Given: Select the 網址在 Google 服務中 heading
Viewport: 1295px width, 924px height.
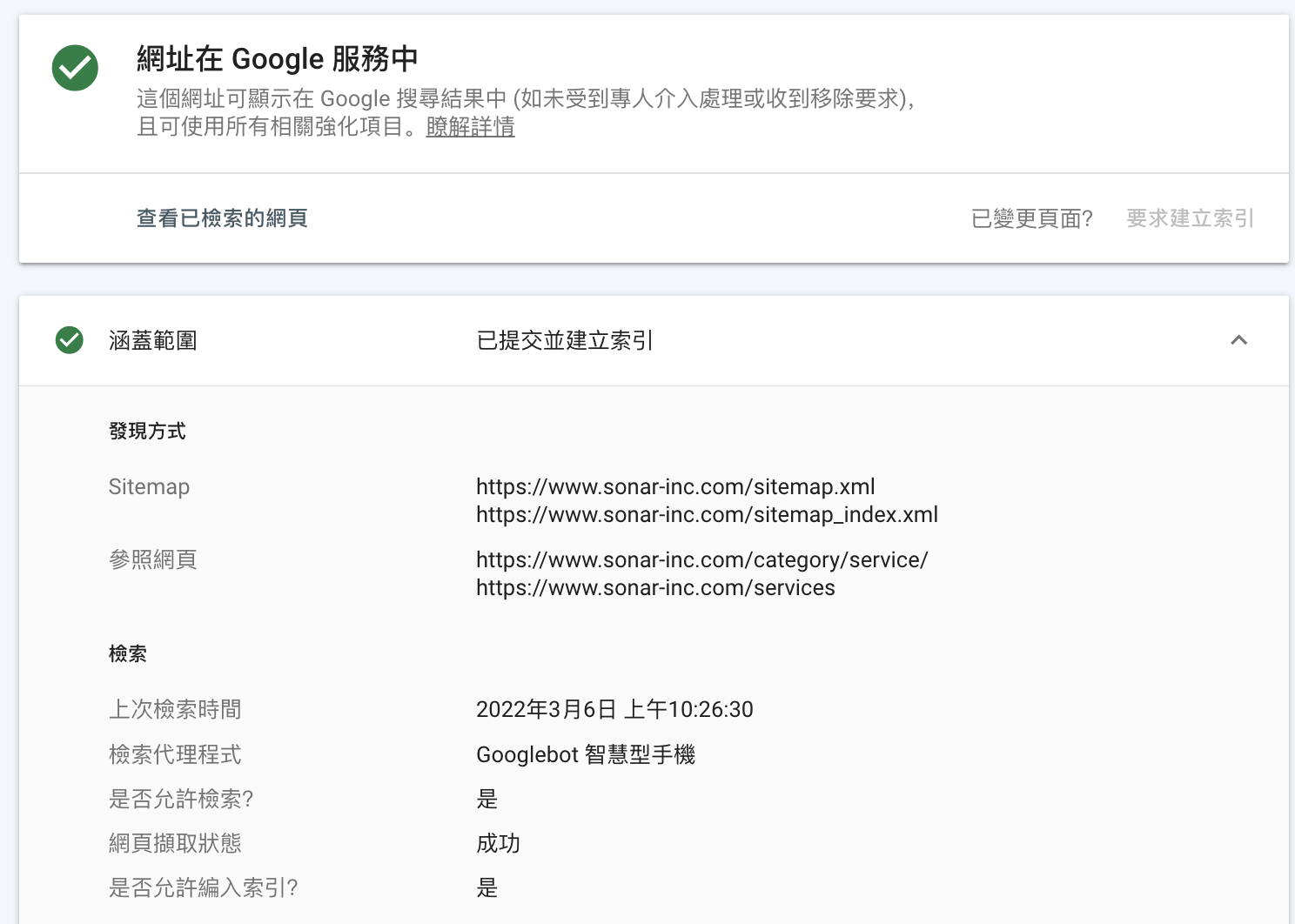Looking at the screenshot, I should pyautogui.click(x=277, y=59).
